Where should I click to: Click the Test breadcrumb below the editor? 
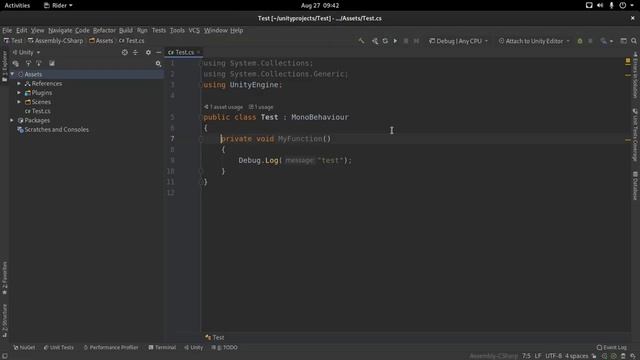coord(215,338)
